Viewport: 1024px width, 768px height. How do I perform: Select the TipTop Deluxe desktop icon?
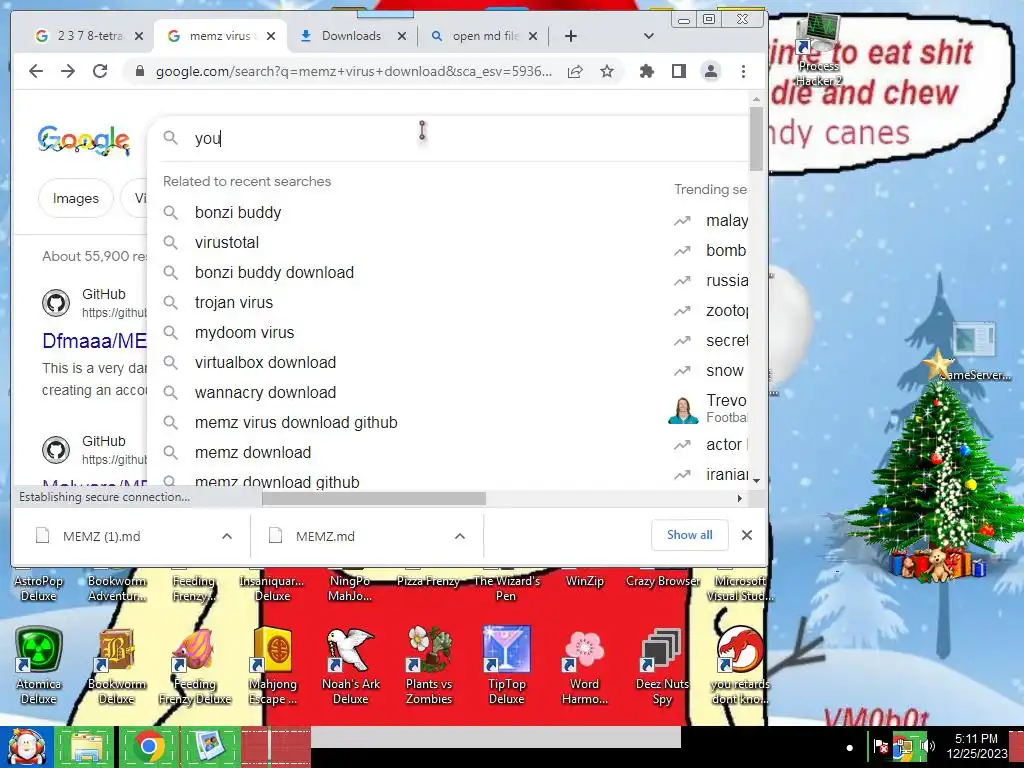coord(507,665)
